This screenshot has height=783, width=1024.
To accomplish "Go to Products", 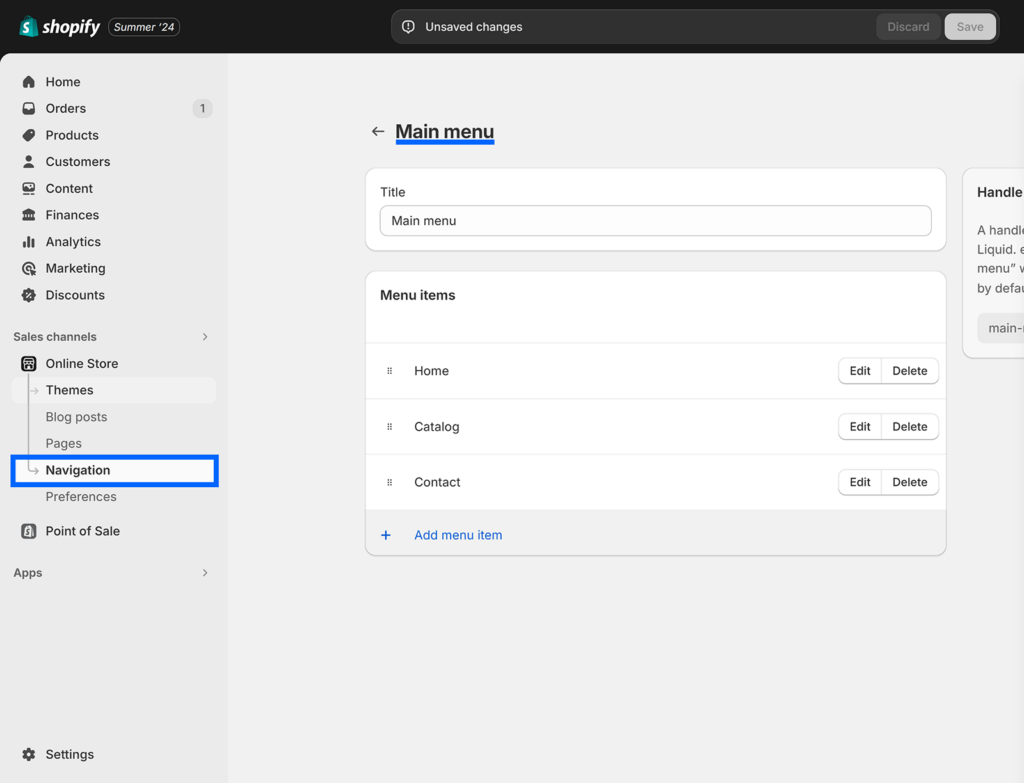I will [72, 135].
